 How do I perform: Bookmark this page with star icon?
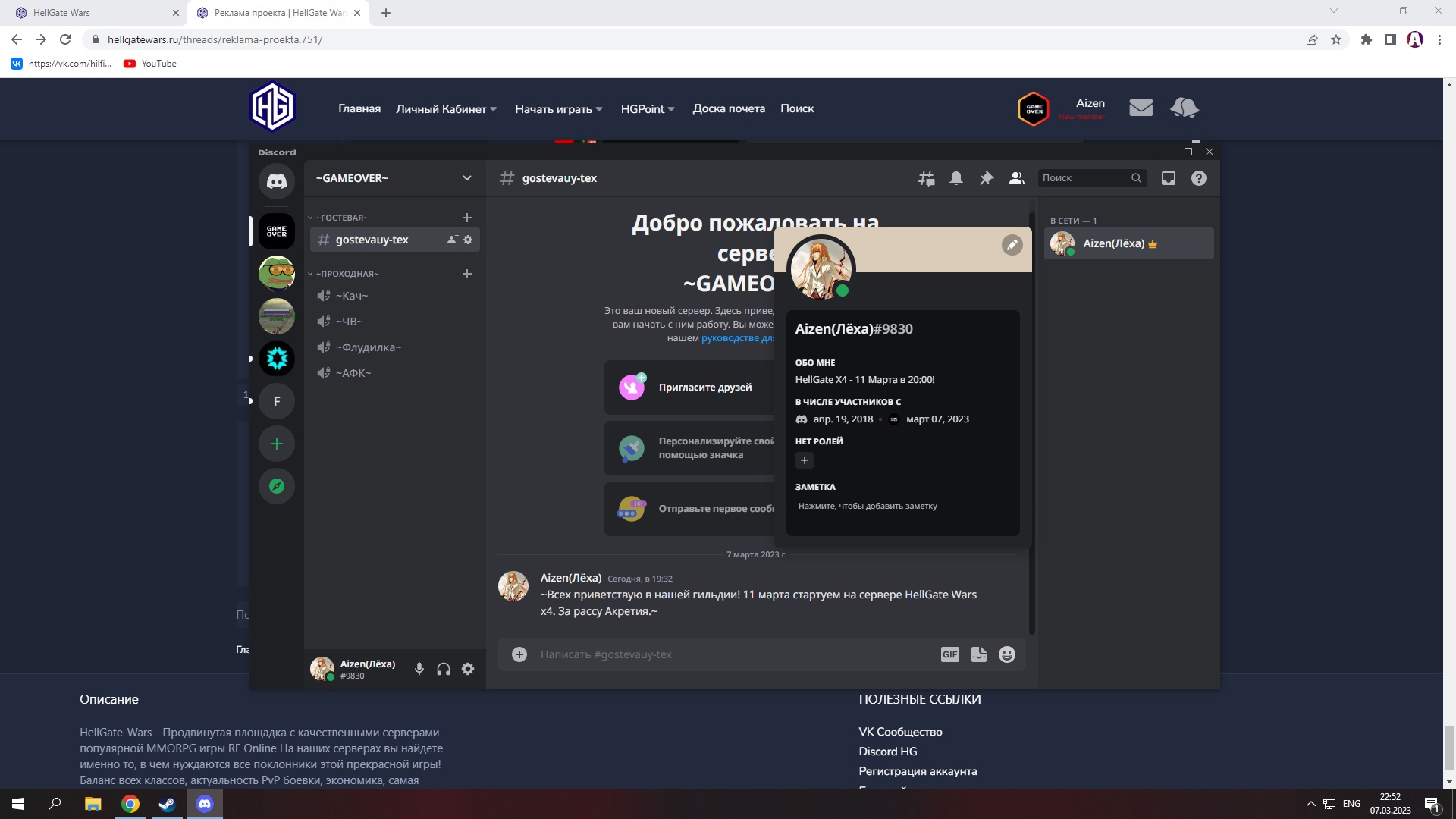[1336, 39]
